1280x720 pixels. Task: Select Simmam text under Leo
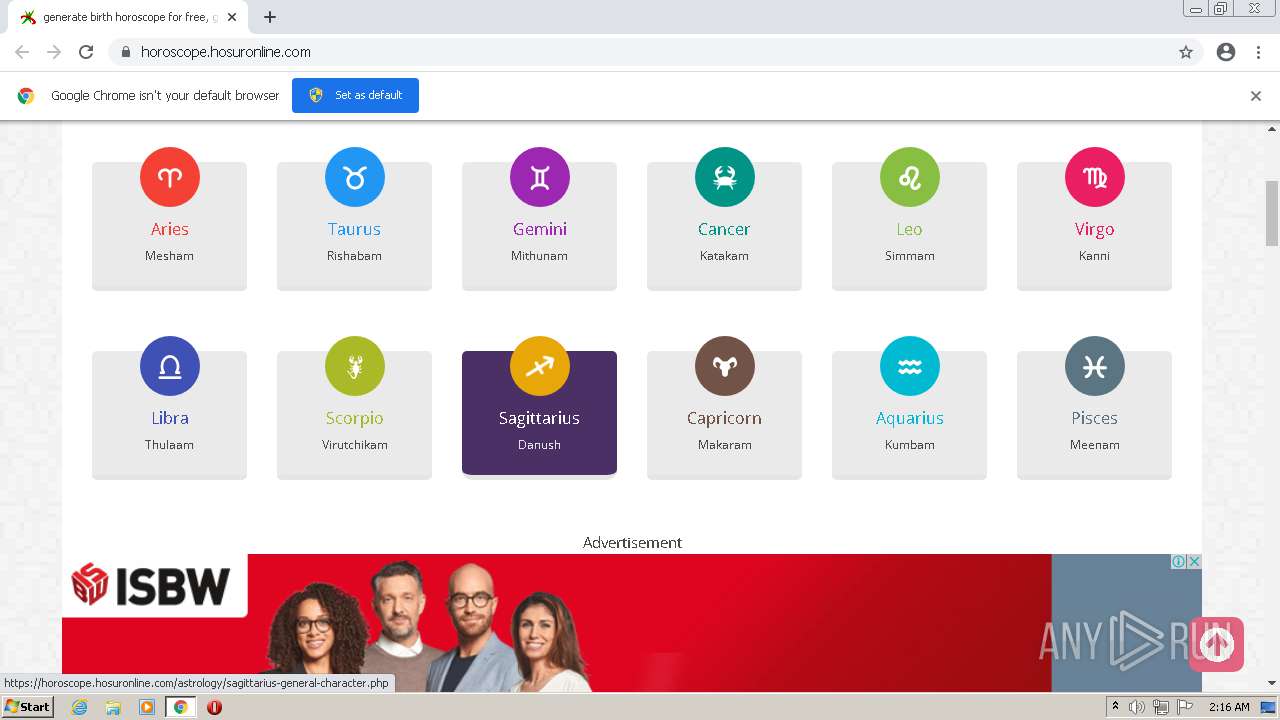coord(910,256)
